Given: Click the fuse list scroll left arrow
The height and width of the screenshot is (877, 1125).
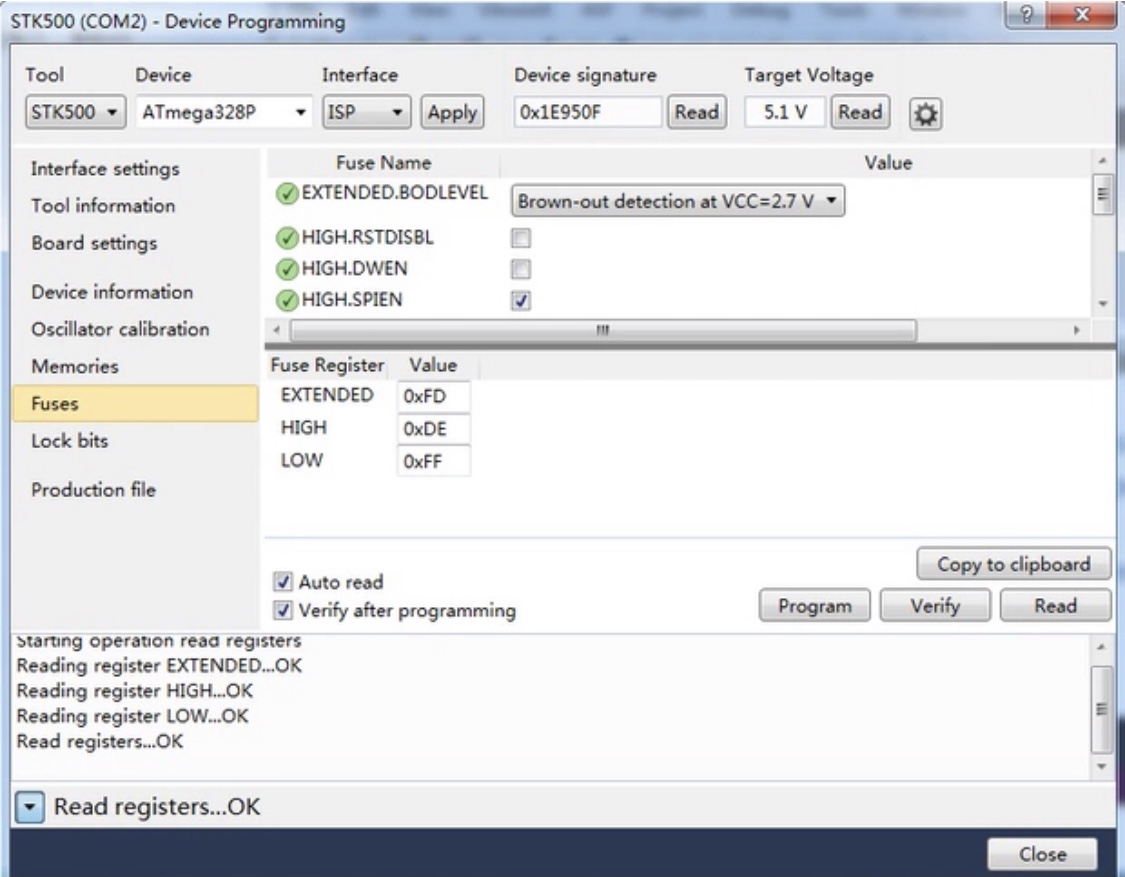Looking at the screenshot, I should point(277,330).
